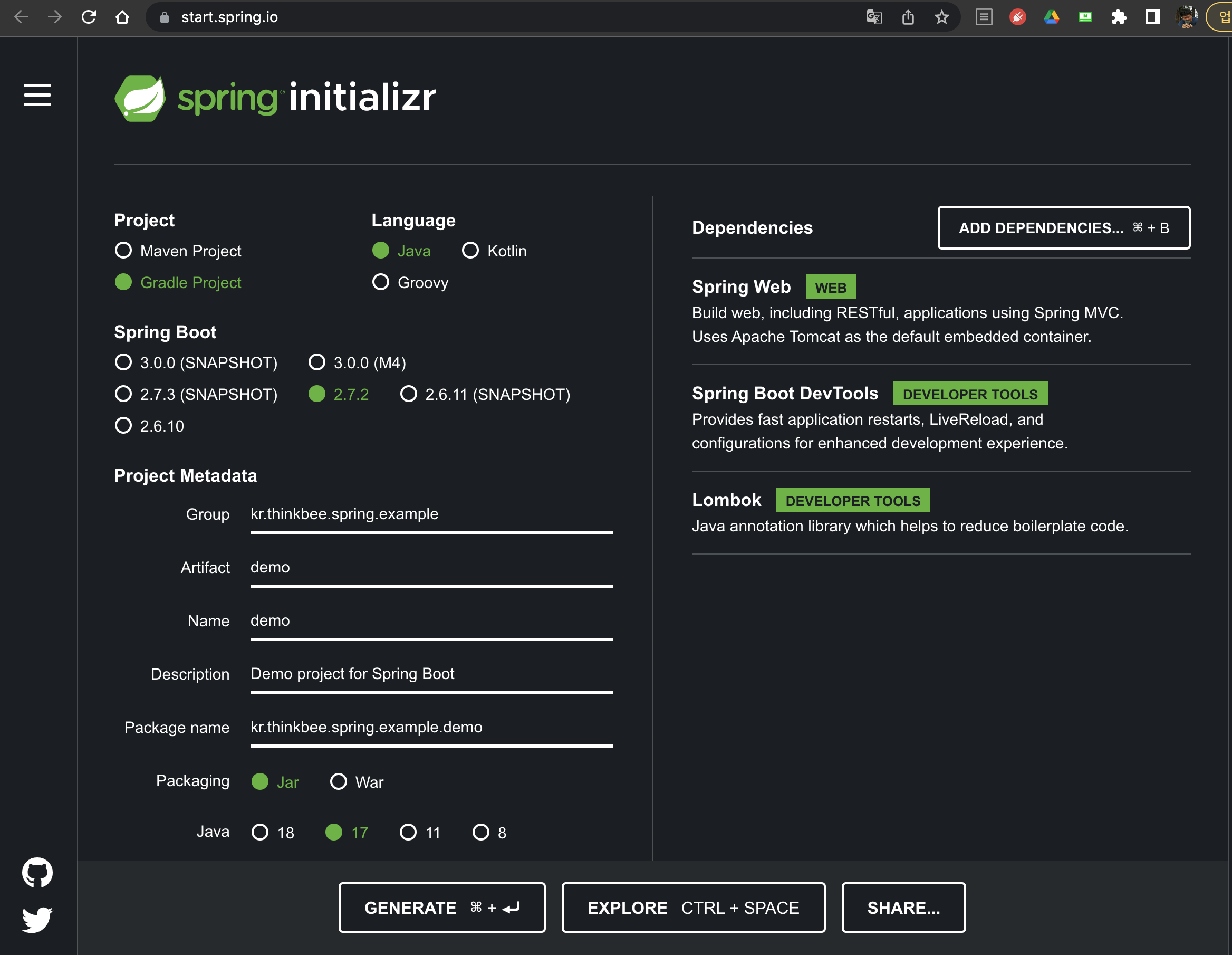The width and height of the screenshot is (1232, 955).
Task: Select Gradle Project option
Action: [x=178, y=282]
